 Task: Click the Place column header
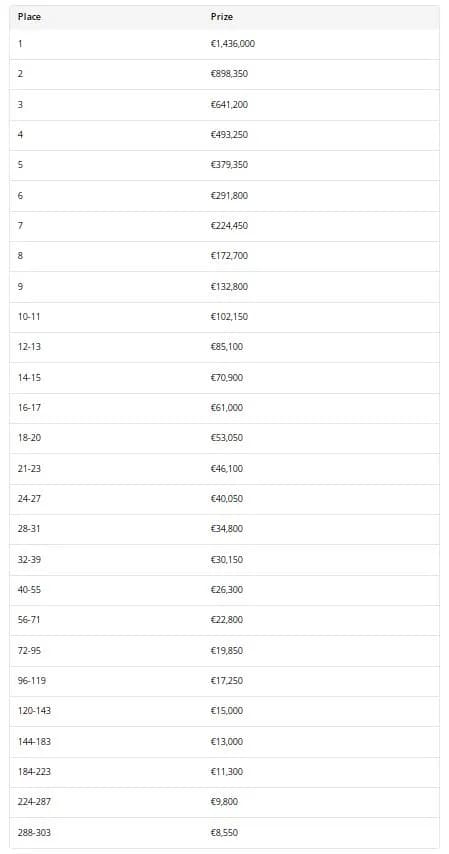29,17
